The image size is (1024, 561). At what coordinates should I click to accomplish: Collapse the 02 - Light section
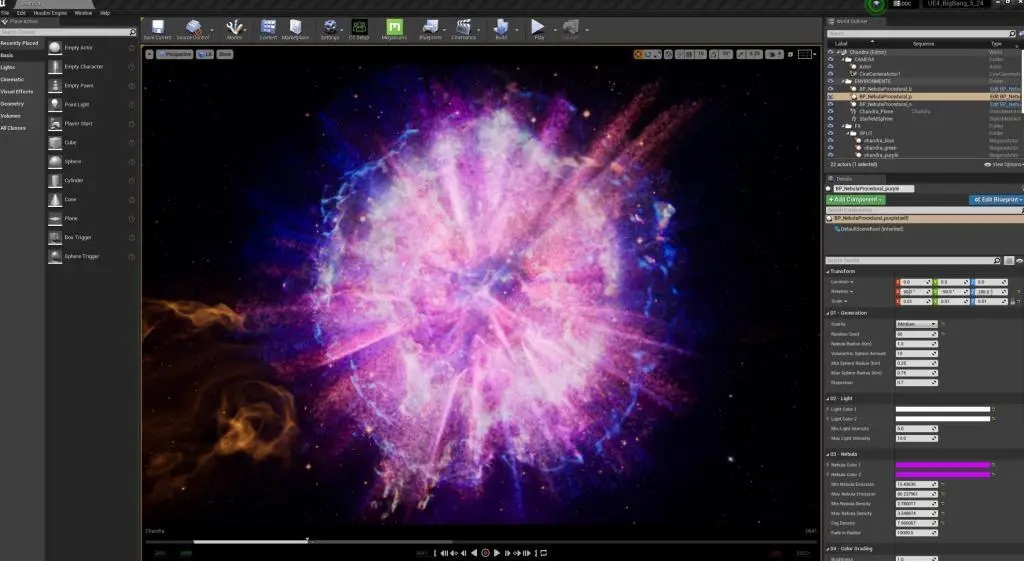829,398
